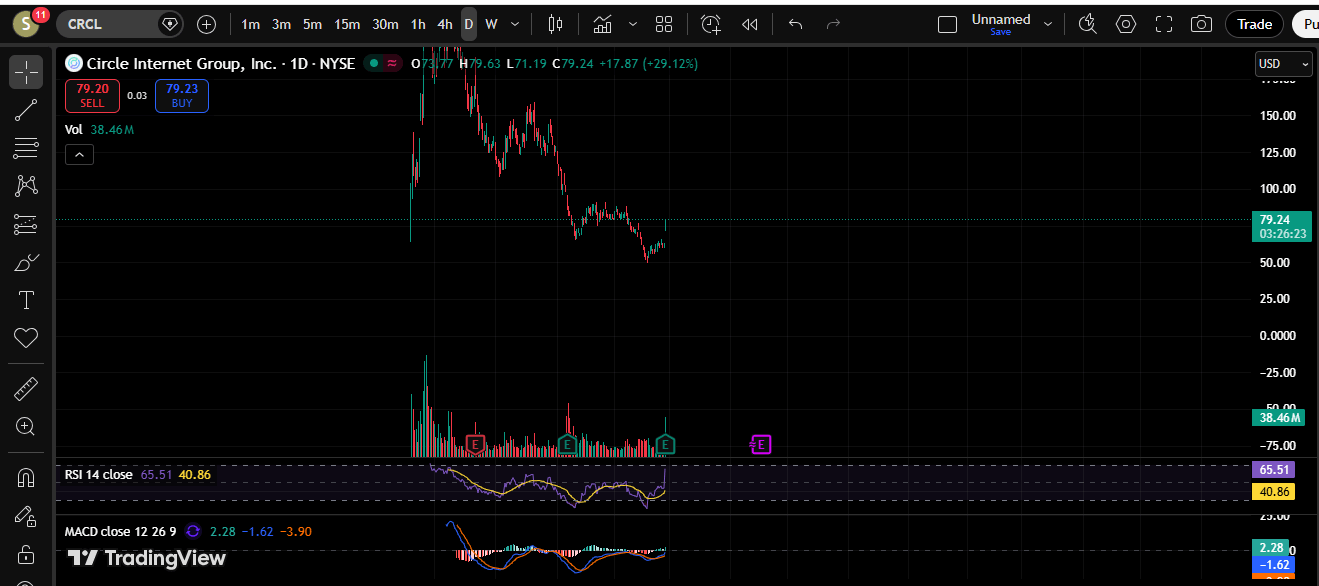Switch to the 15m timeframe

click(x=347, y=24)
